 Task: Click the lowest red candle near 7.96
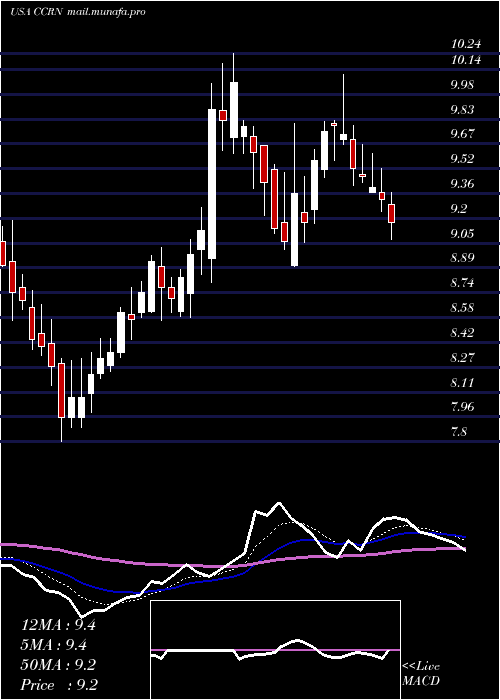(x=61, y=390)
